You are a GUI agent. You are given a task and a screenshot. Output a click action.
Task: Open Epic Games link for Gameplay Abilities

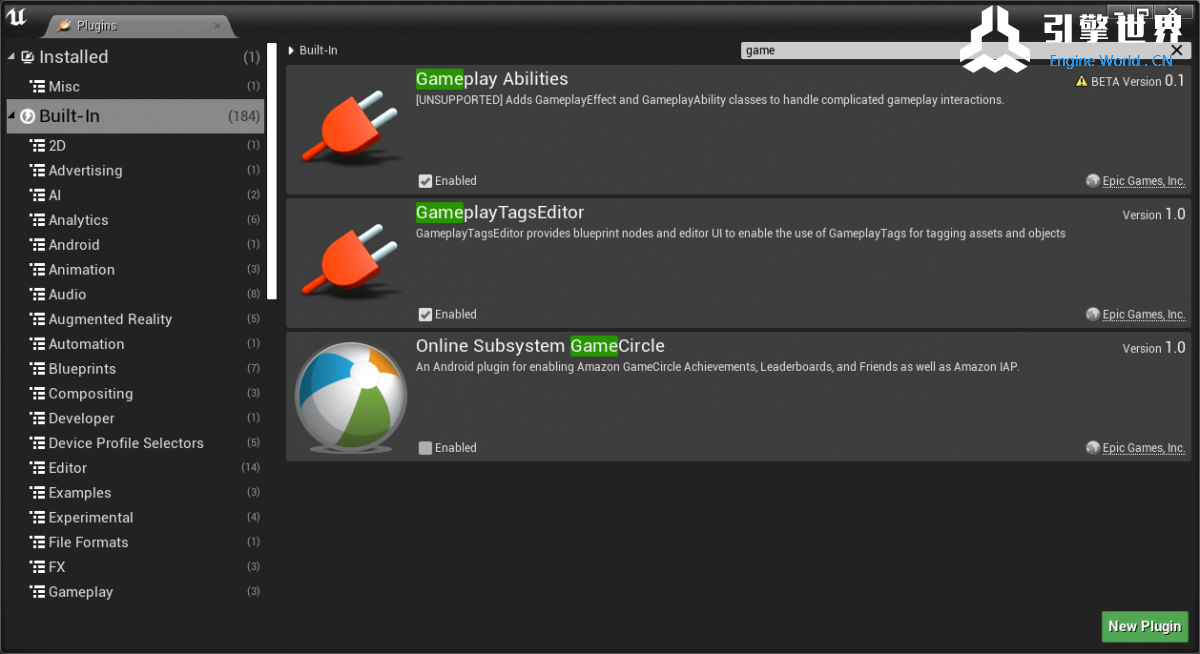tap(1144, 181)
